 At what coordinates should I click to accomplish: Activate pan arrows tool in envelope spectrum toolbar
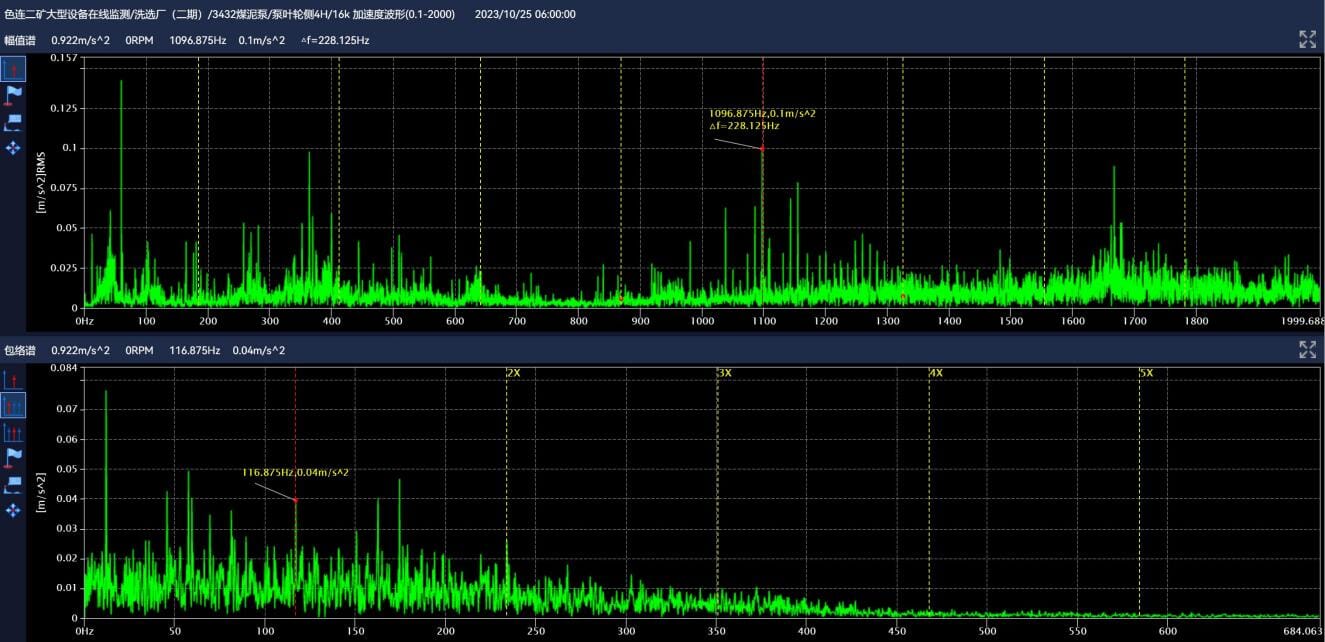pyautogui.click(x=13, y=511)
